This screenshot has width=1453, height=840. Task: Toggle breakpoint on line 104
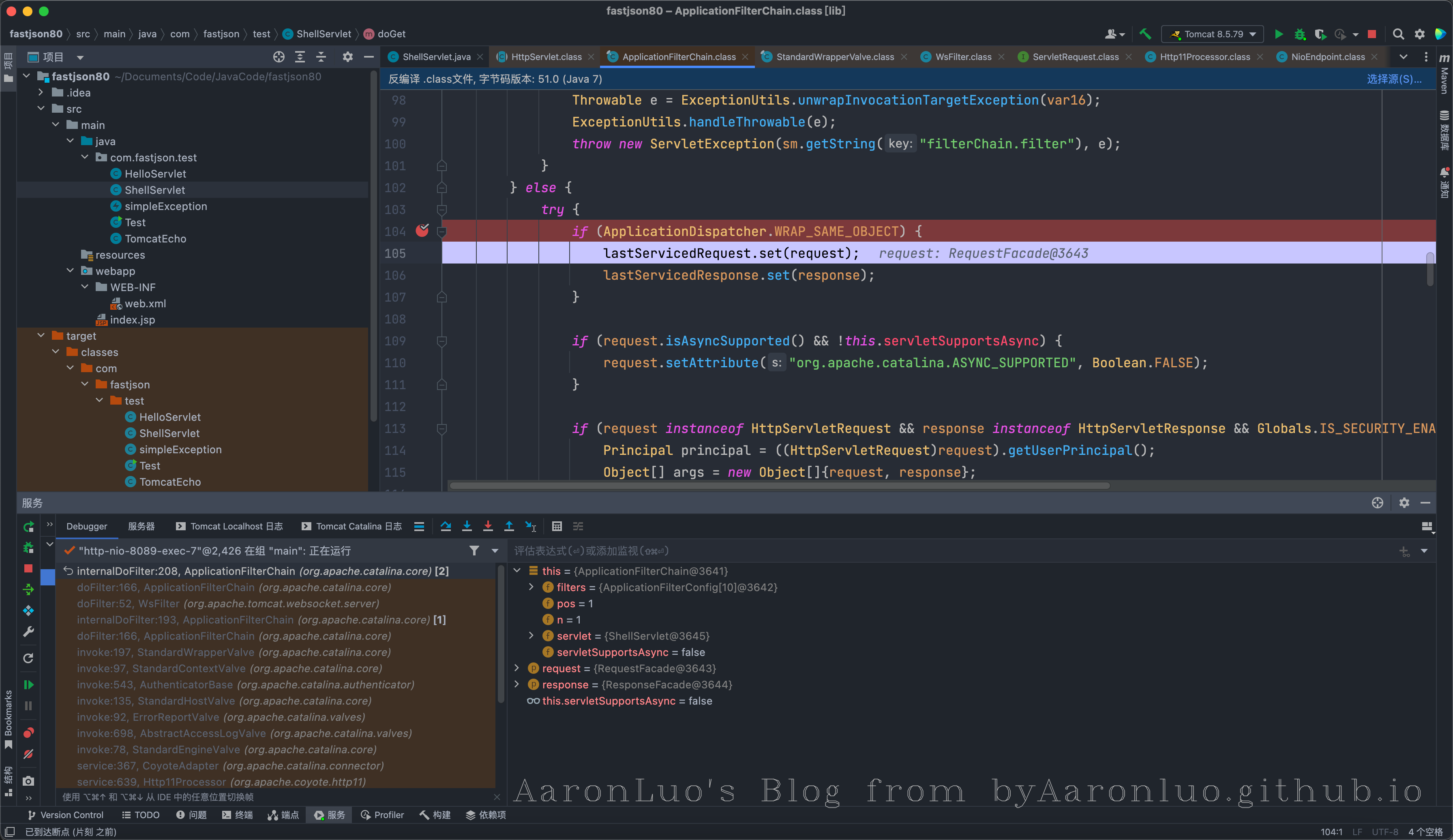pos(422,231)
